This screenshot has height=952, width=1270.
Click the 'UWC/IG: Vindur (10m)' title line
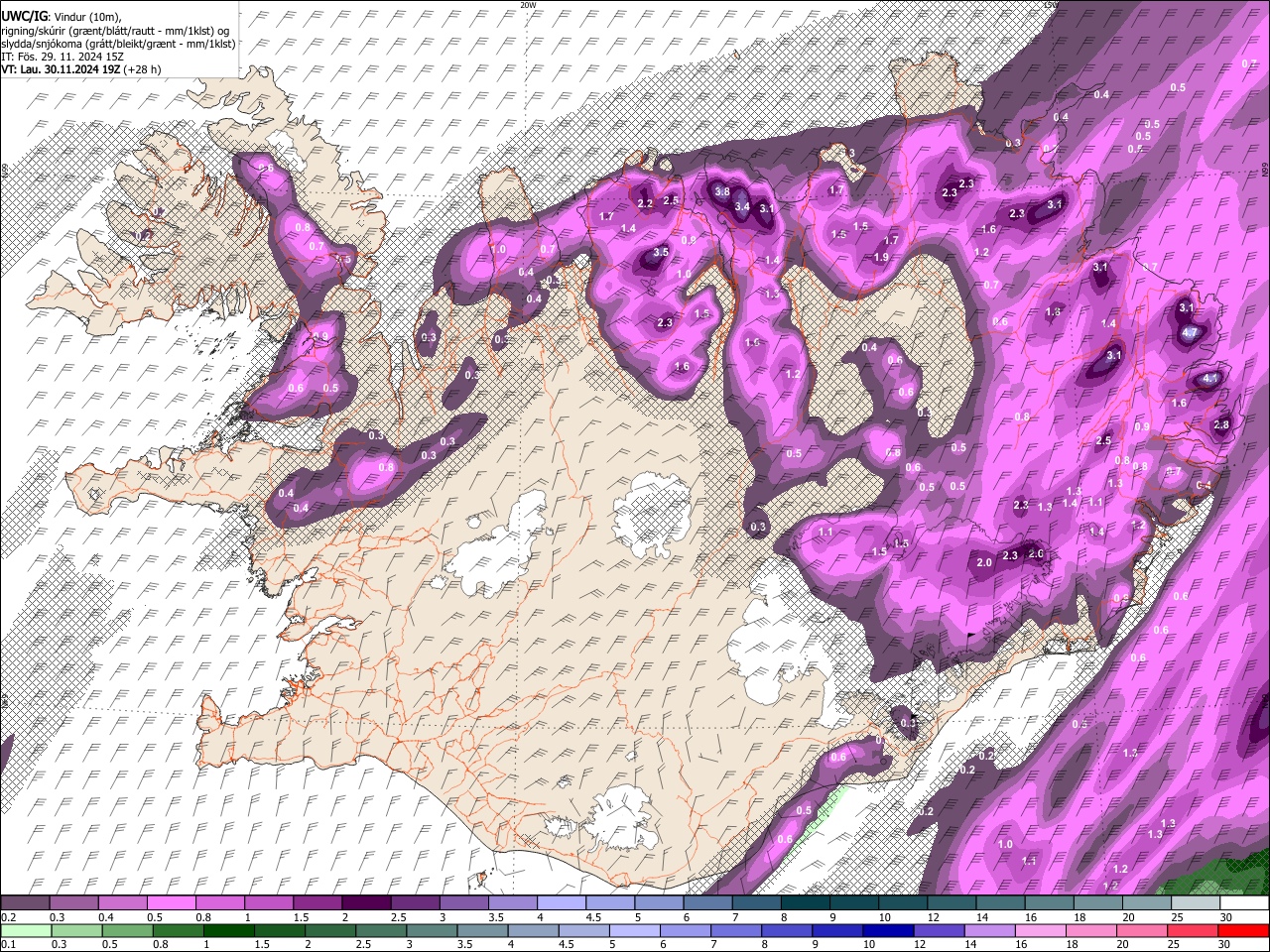pyautogui.click(x=61, y=17)
